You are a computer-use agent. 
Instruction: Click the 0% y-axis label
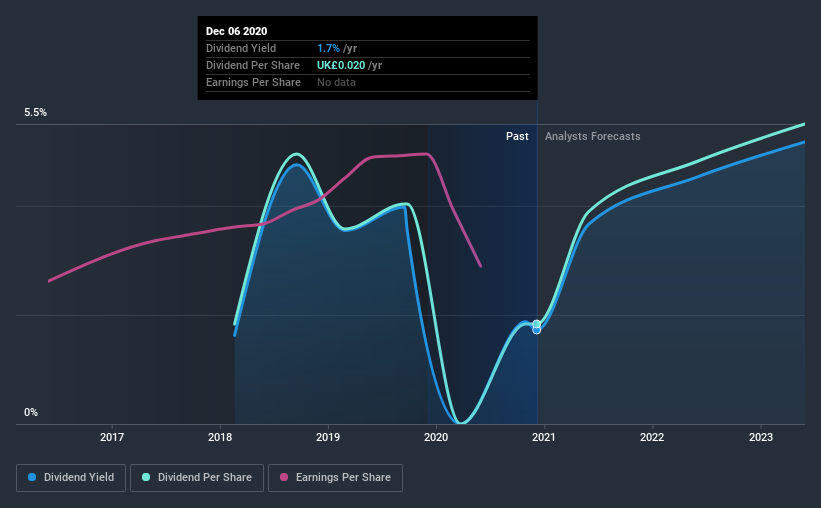(x=31, y=413)
